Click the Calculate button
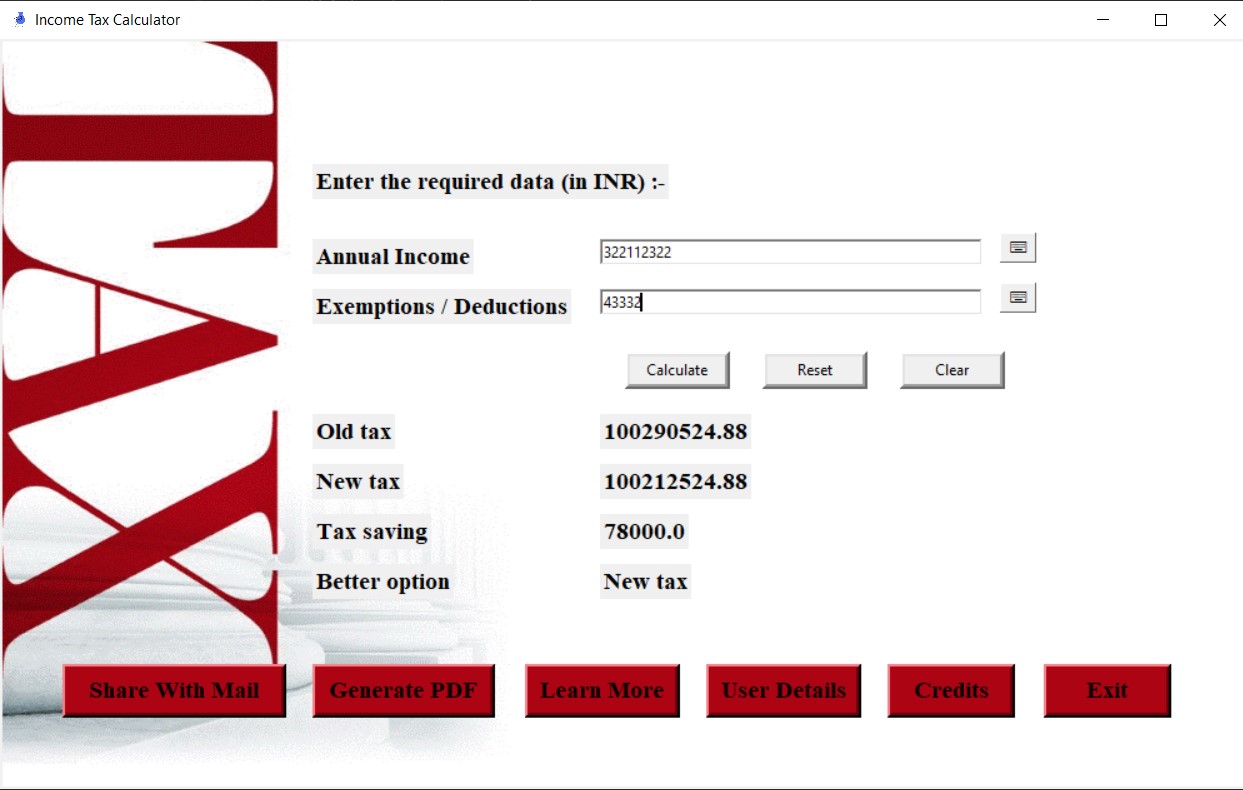Screen dimensions: 1243x790 click(677, 370)
